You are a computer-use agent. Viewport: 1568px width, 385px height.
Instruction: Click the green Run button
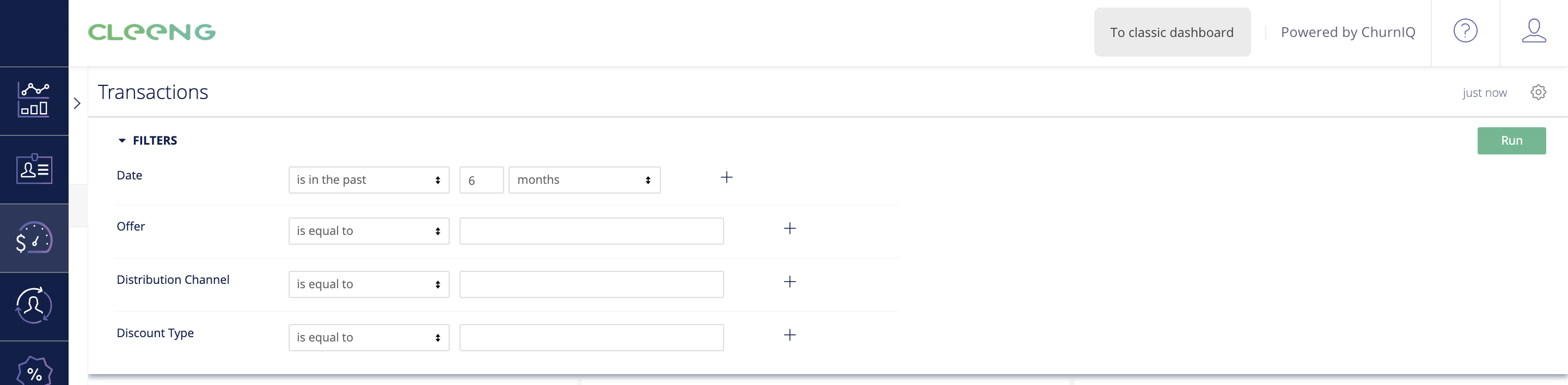tap(1511, 140)
